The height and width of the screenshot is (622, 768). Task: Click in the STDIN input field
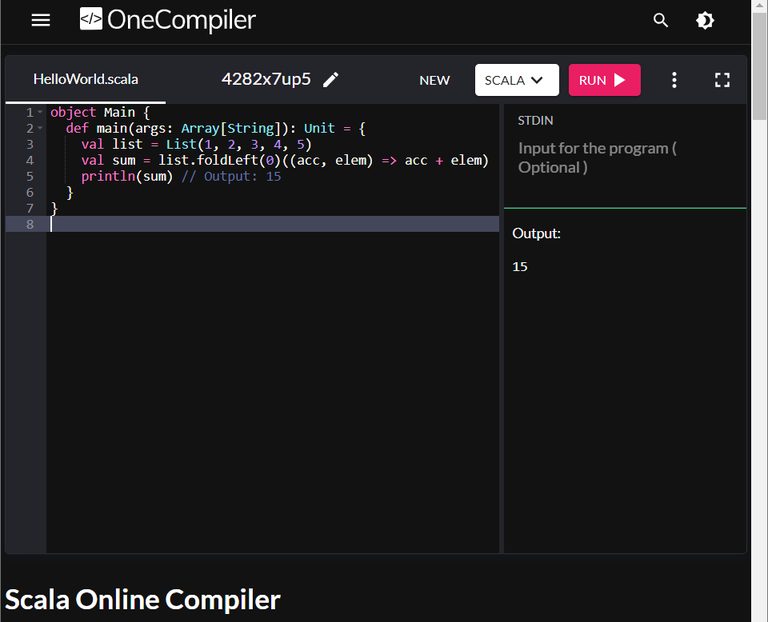625,158
